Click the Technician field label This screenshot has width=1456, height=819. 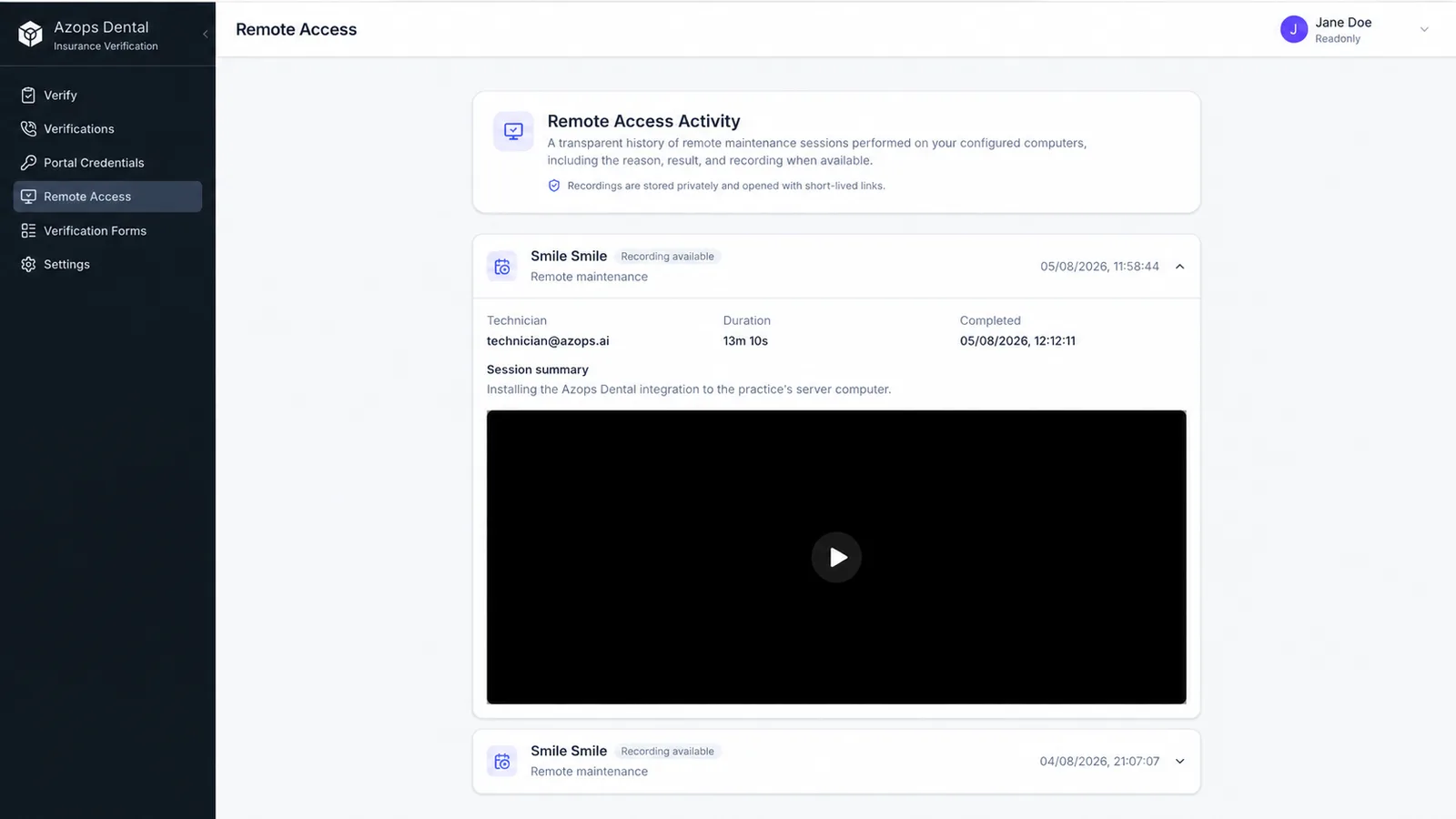click(x=517, y=320)
